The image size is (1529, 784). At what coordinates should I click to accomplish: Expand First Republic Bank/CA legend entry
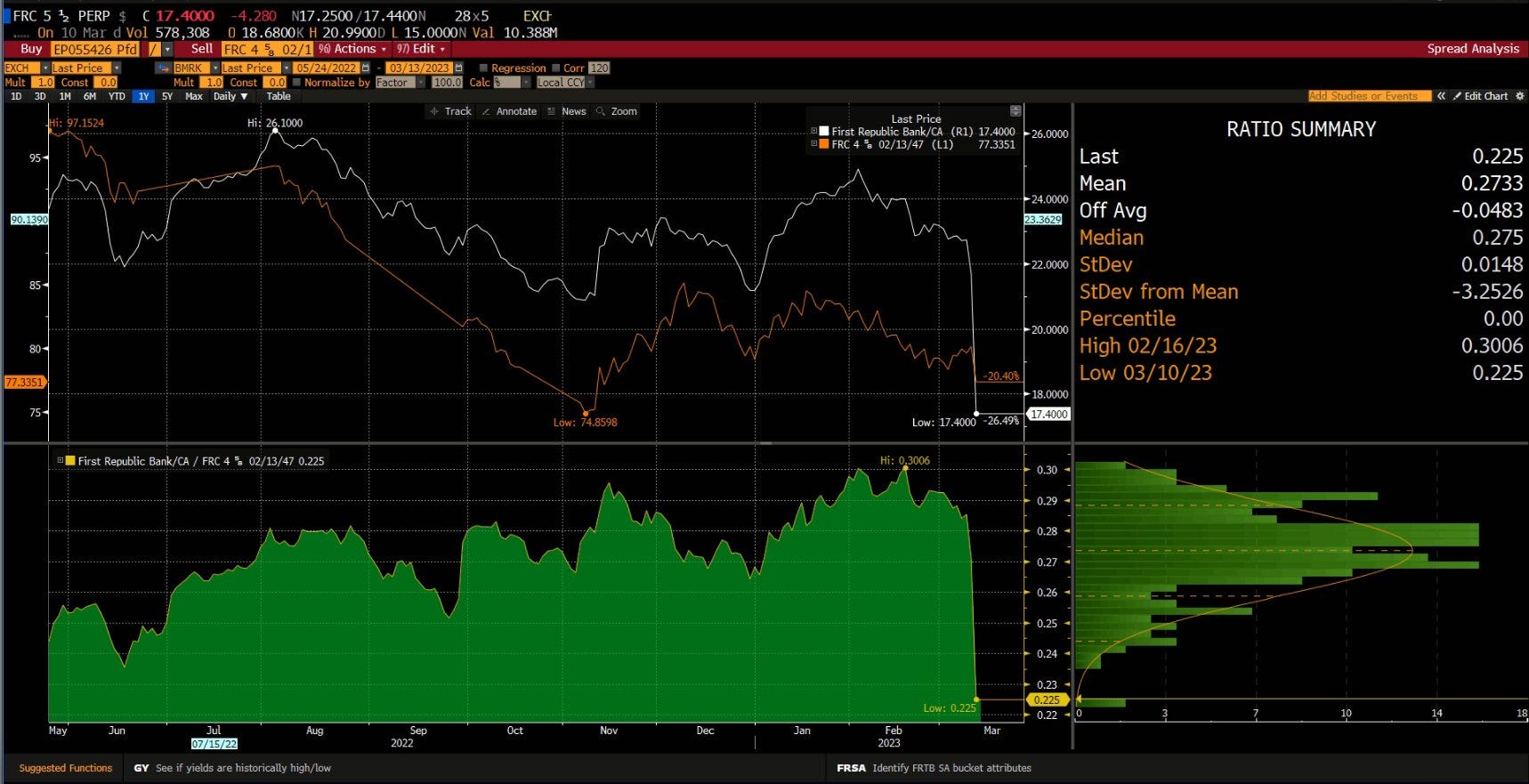click(813, 131)
